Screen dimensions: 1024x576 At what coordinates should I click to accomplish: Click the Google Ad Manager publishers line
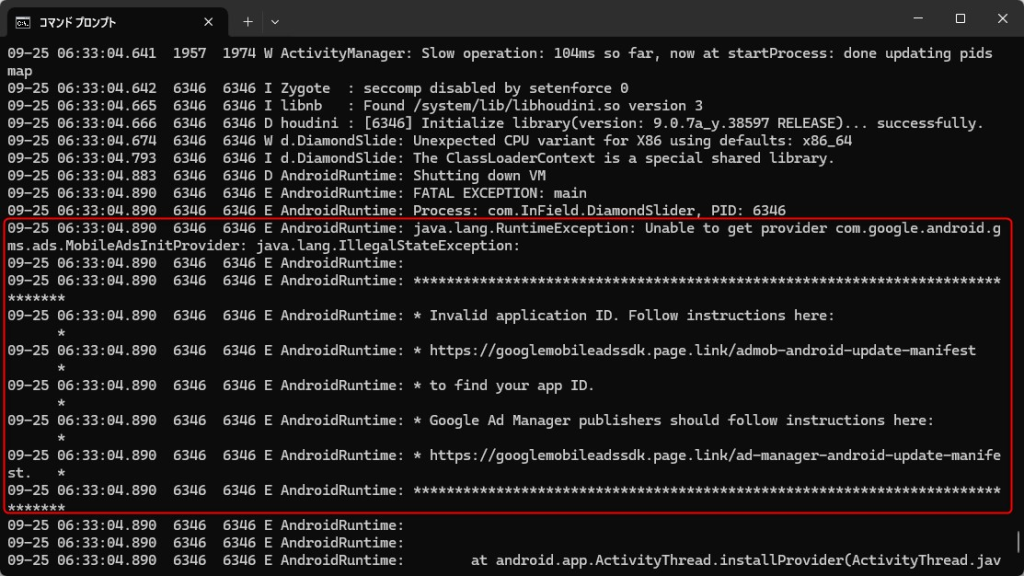point(680,420)
